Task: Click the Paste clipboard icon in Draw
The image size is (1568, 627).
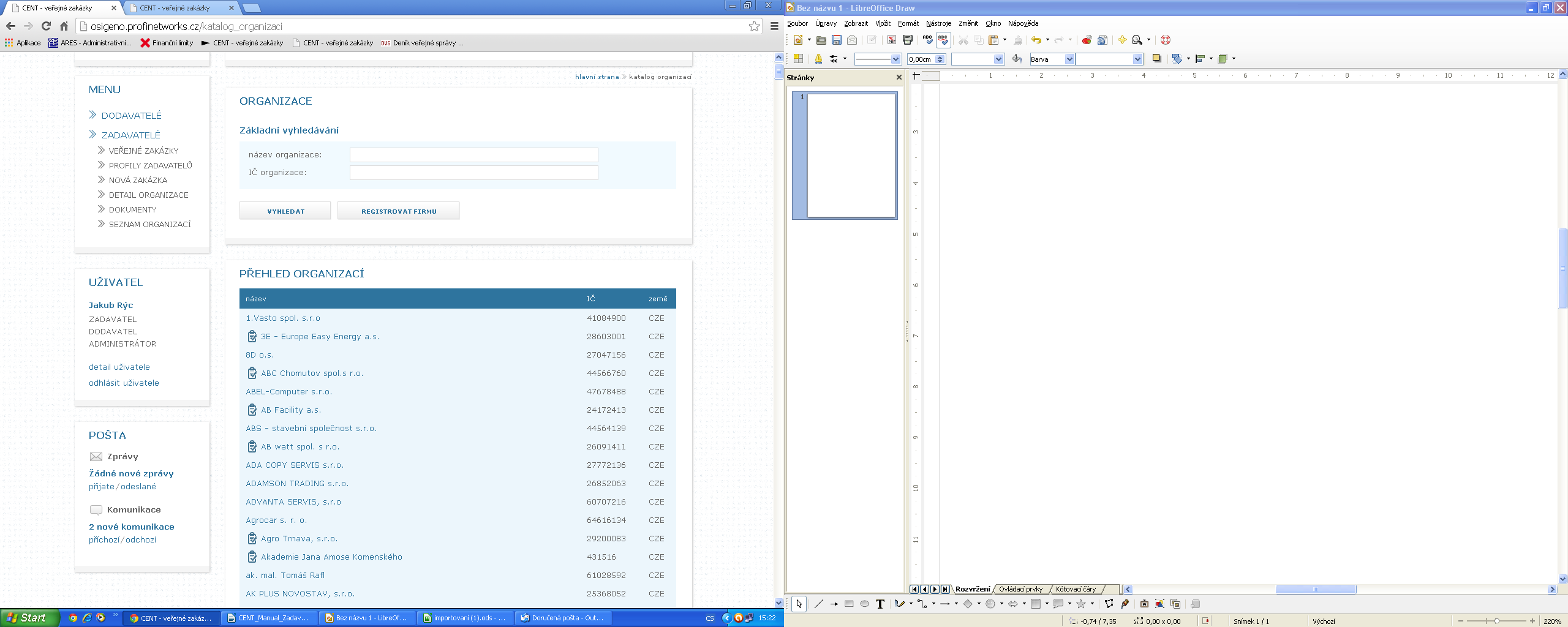Action: coord(993,40)
